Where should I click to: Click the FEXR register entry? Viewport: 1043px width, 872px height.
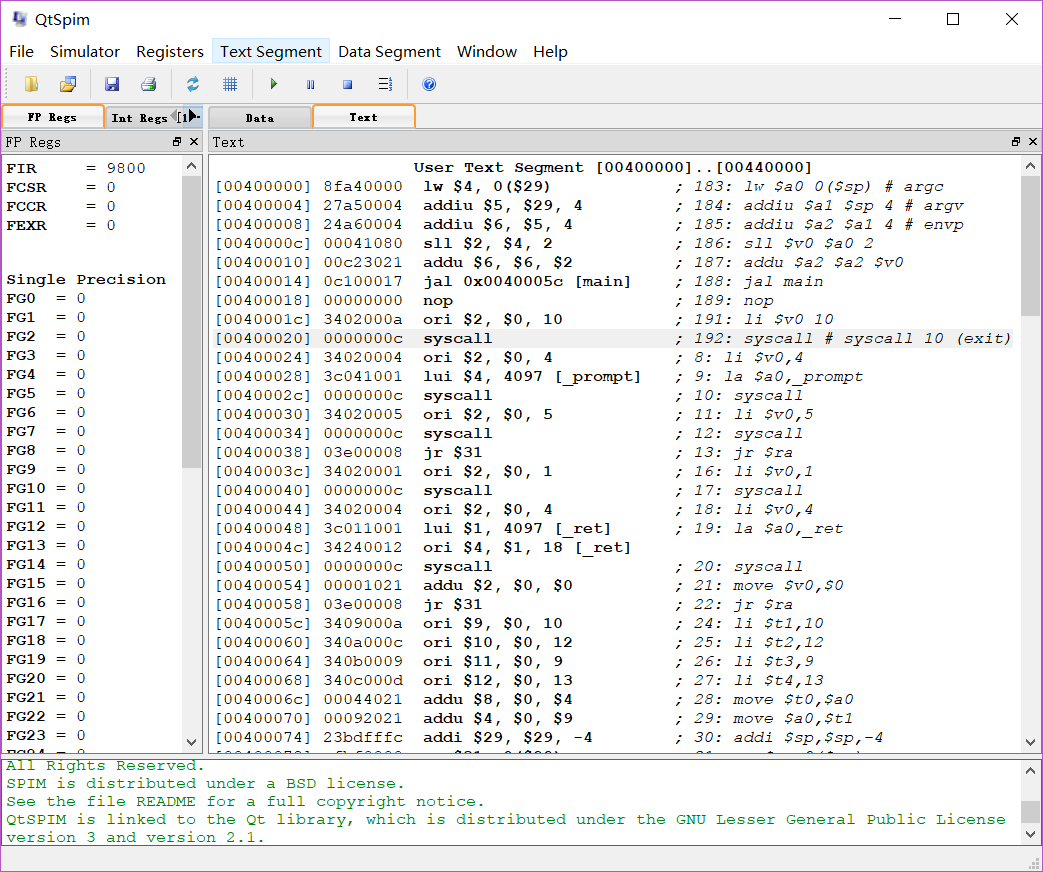pyautogui.click(x=61, y=225)
